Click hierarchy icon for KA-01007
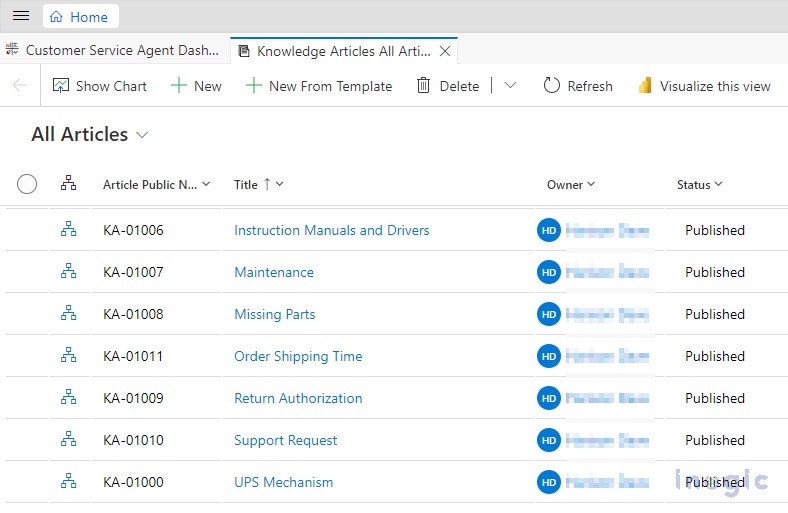 68,272
